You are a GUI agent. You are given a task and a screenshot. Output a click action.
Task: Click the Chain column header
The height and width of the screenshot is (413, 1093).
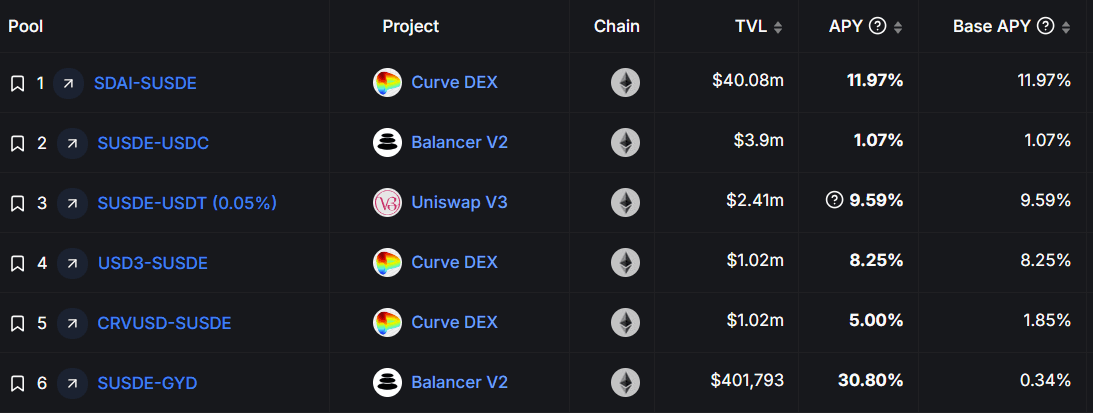616,26
